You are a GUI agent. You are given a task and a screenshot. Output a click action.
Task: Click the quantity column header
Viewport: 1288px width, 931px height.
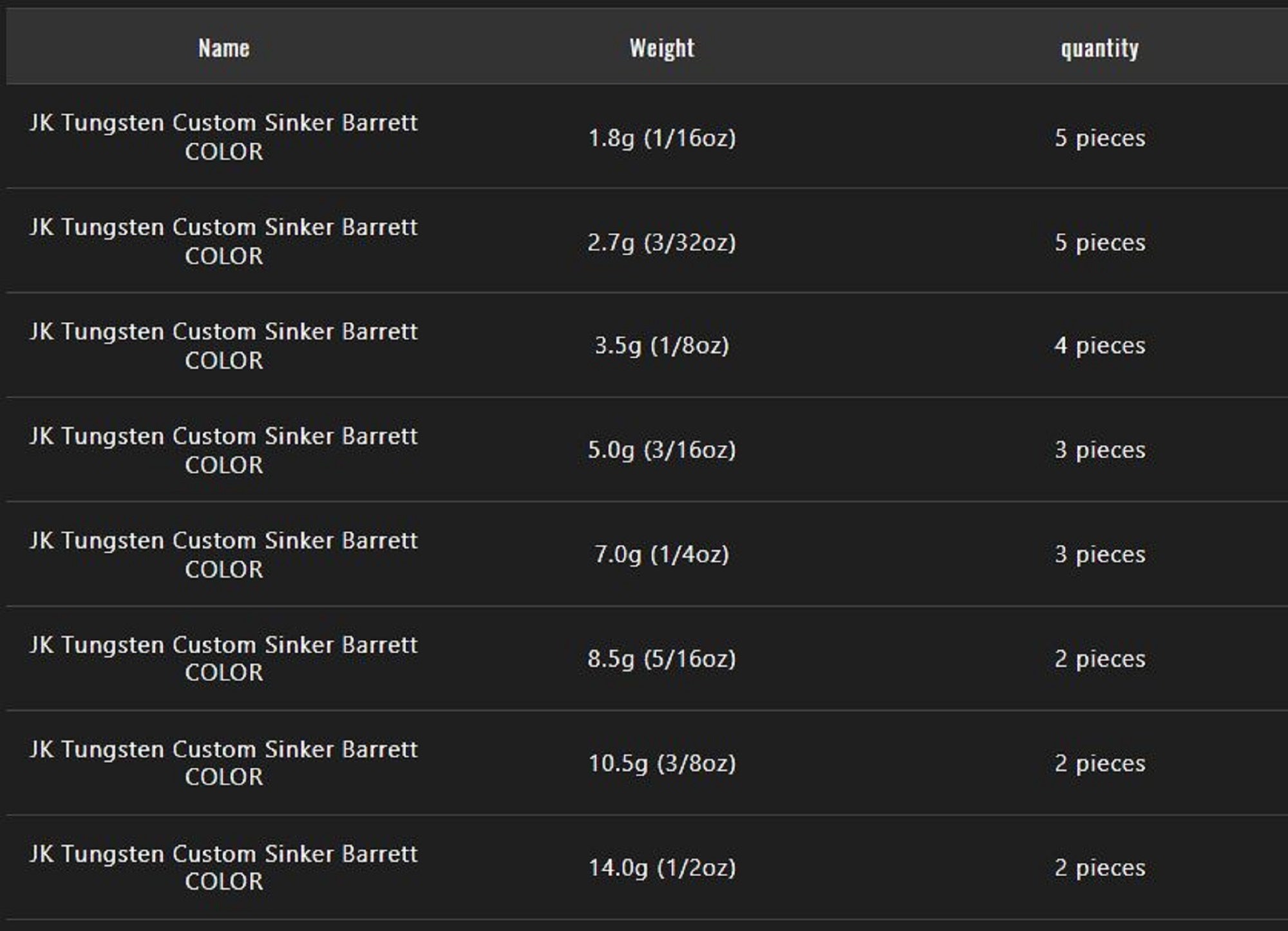click(1099, 48)
